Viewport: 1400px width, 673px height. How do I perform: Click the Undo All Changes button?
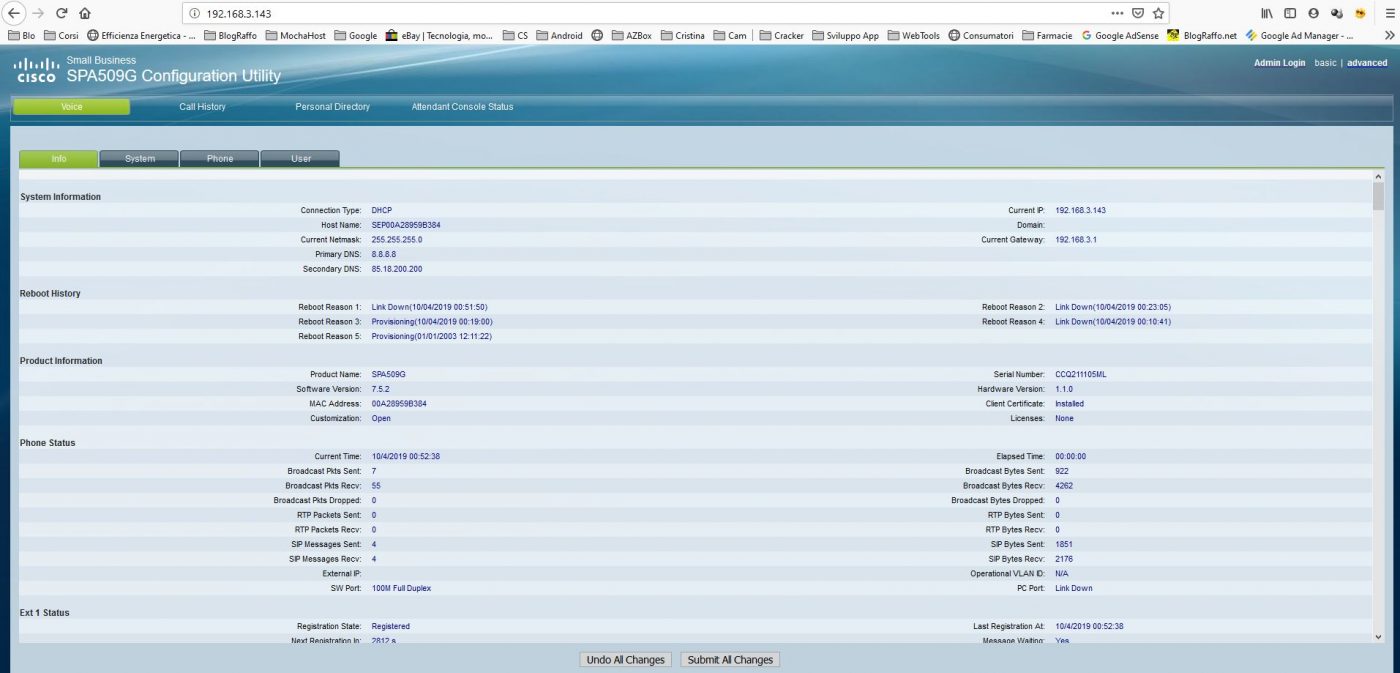click(626, 660)
